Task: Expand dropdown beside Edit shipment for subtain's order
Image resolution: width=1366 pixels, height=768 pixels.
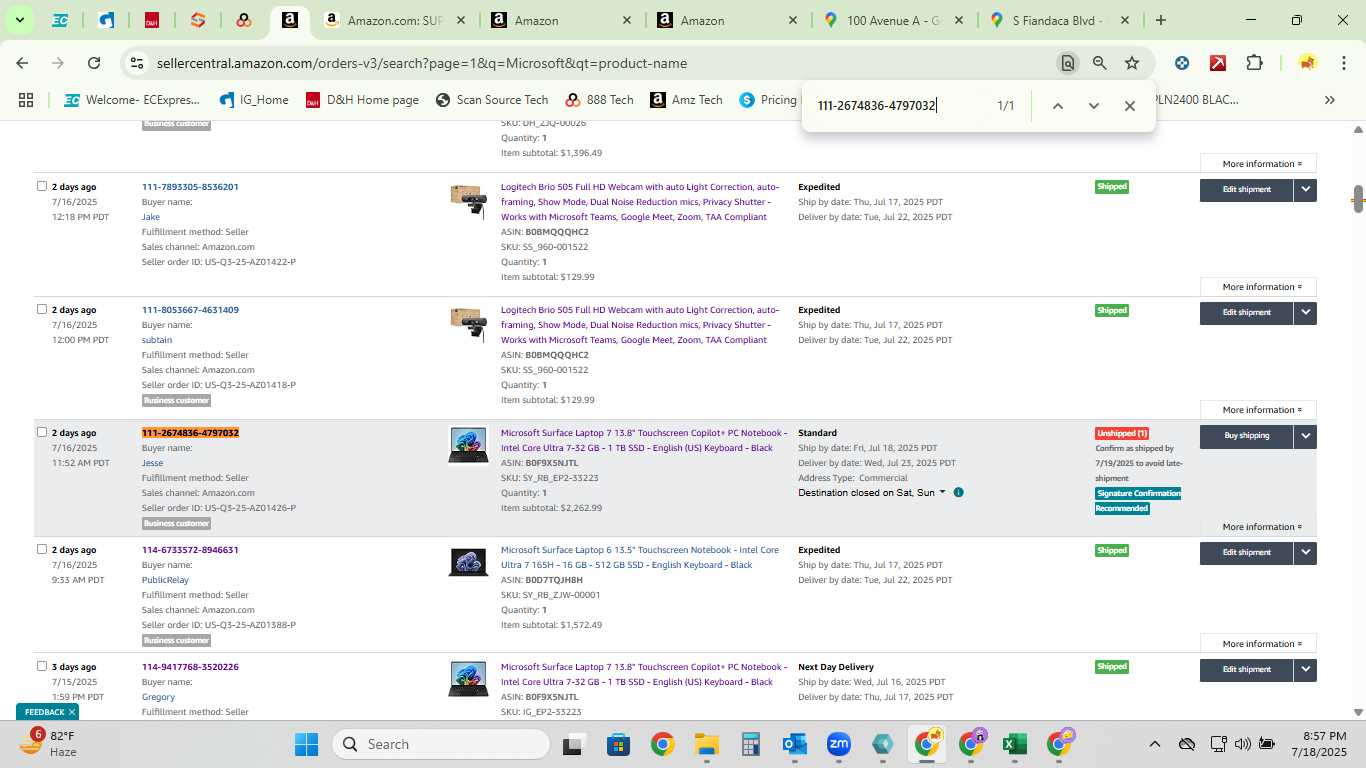Action: (x=1305, y=312)
